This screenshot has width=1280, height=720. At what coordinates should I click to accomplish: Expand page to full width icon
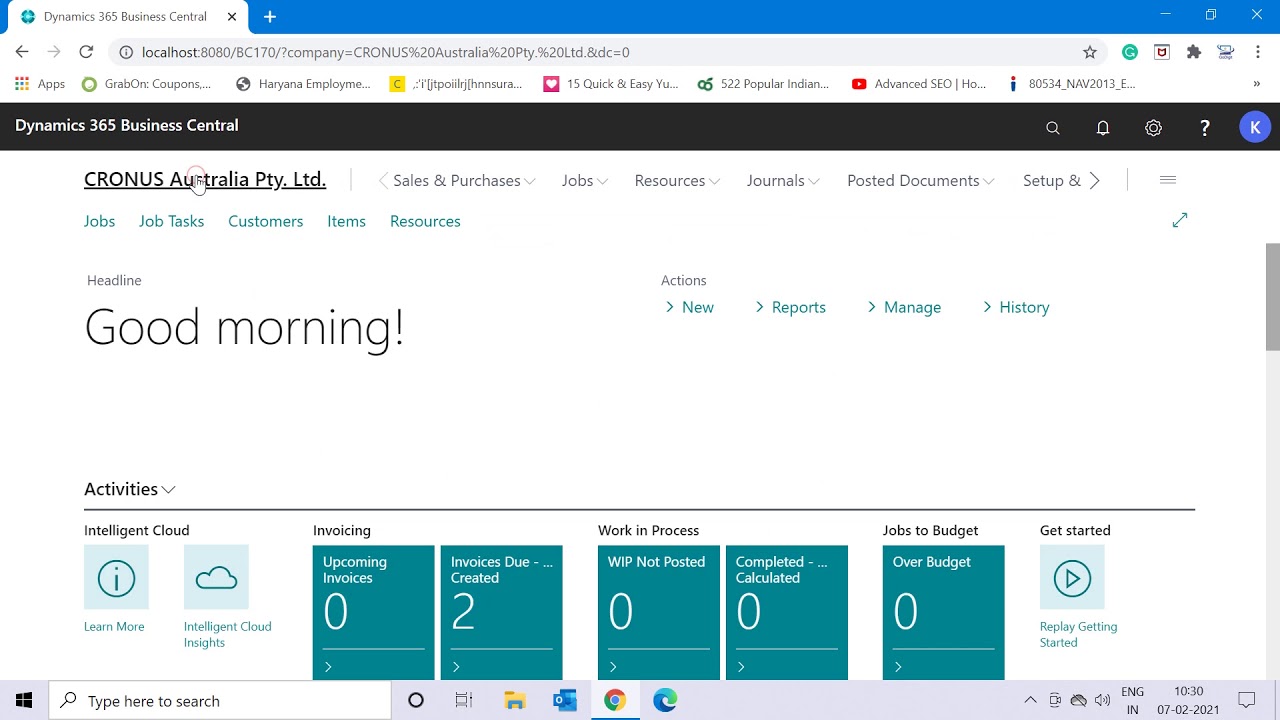[1180, 220]
